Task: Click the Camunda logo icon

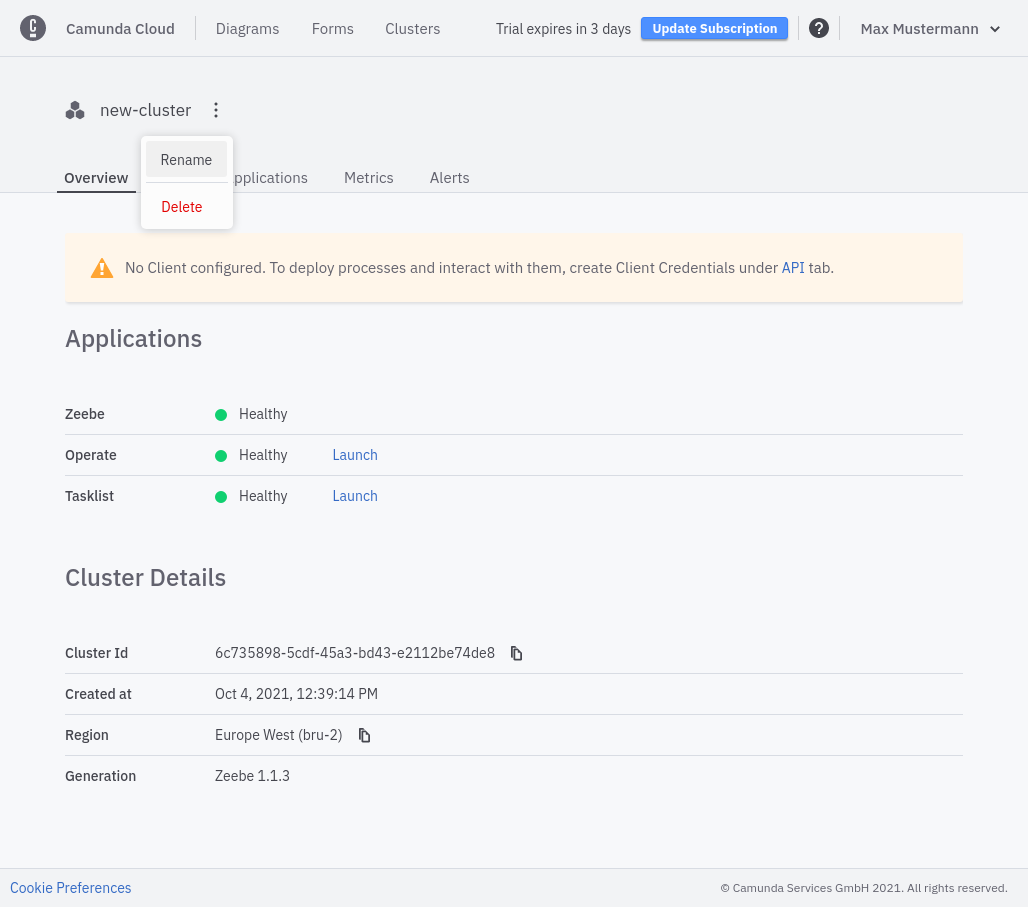Action: [x=33, y=28]
